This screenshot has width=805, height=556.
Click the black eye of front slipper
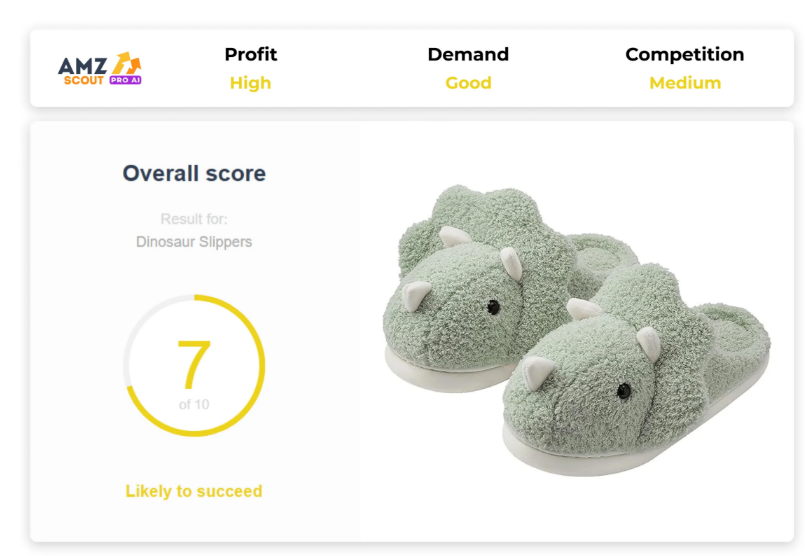pyautogui.click(x=622, y=389)
